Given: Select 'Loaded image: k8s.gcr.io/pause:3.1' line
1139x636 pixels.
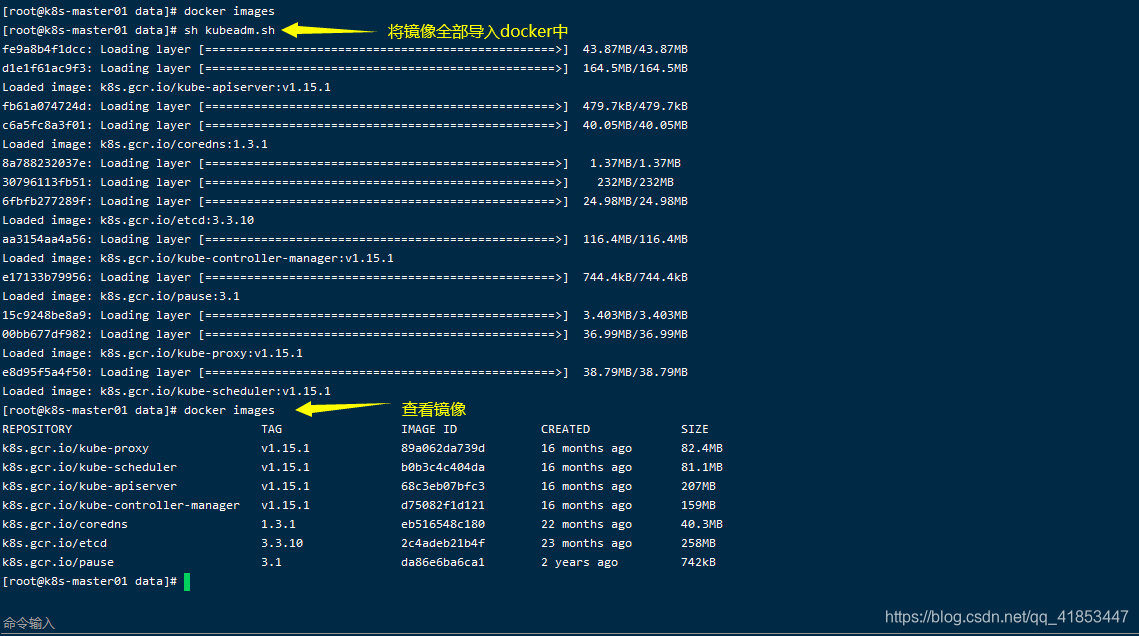Looking at the screenshot, I should pyautogui.click(x=121, y=296).
